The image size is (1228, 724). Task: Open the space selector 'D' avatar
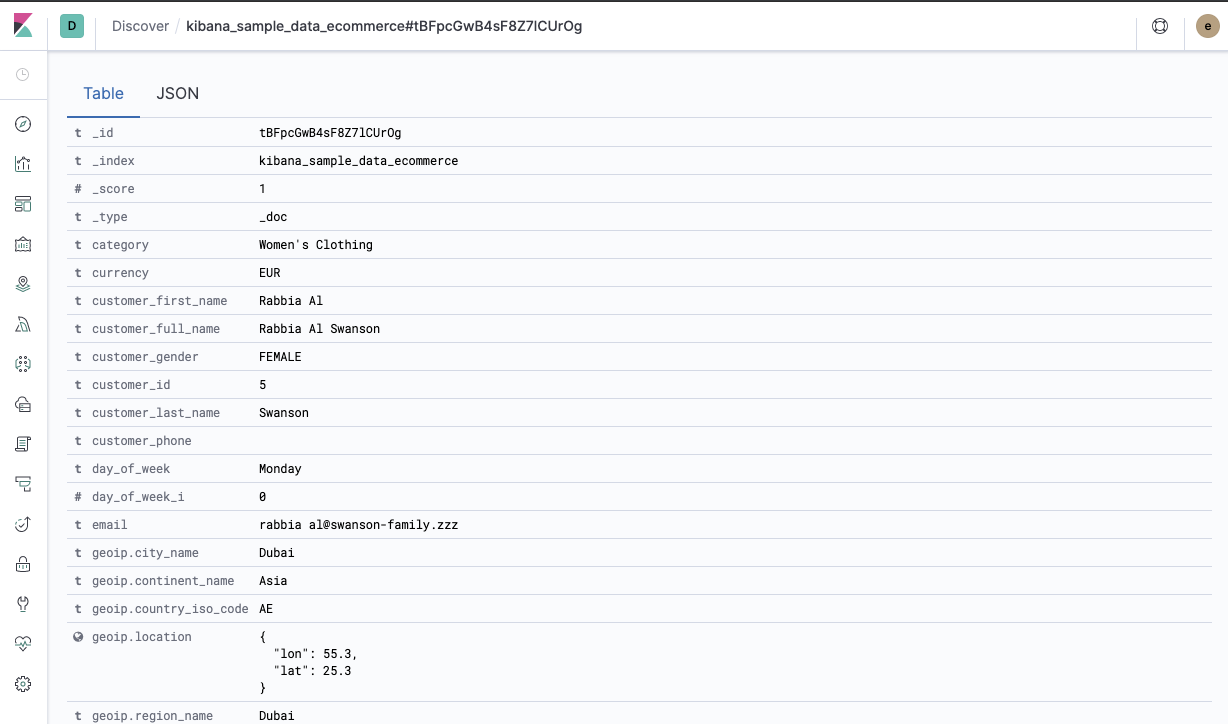[x=72, y=26]
